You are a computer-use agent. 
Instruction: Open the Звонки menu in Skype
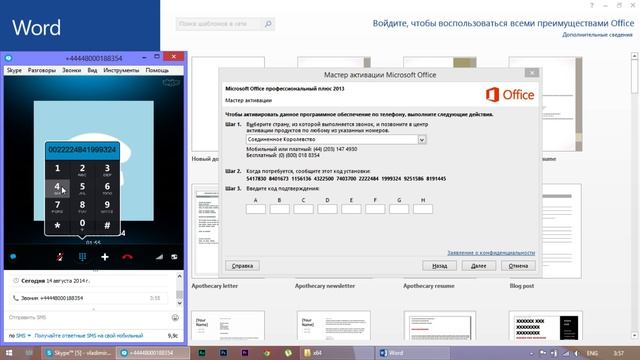point(71,70)
